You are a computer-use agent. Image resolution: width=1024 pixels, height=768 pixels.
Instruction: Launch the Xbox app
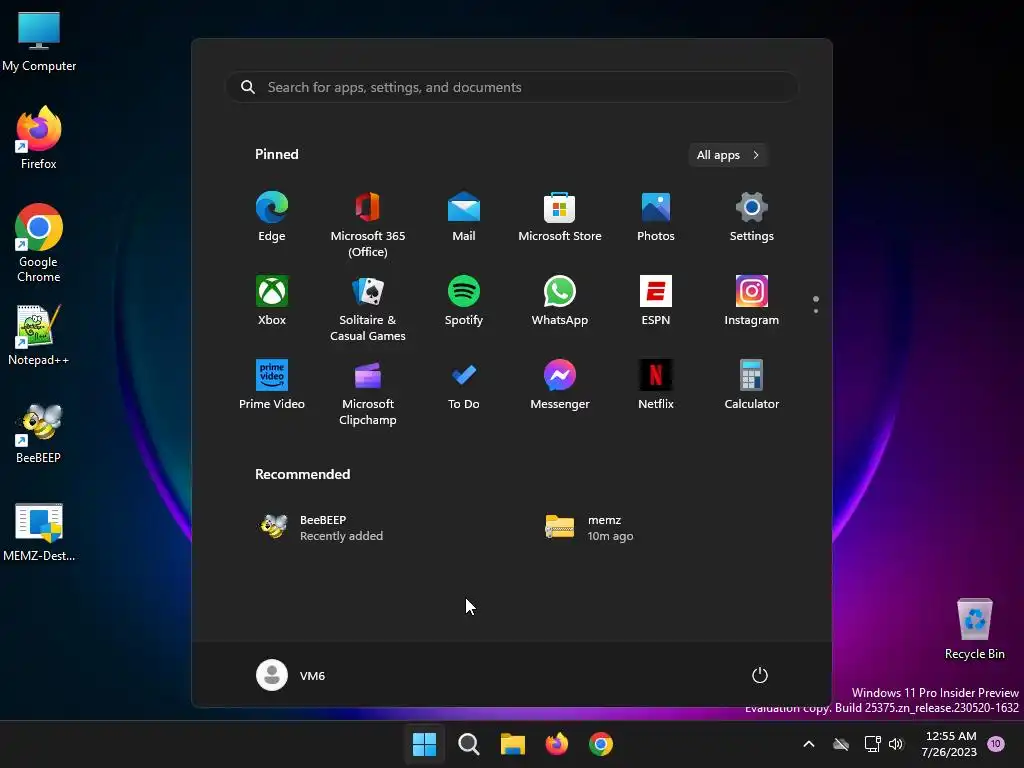[272, 300]
